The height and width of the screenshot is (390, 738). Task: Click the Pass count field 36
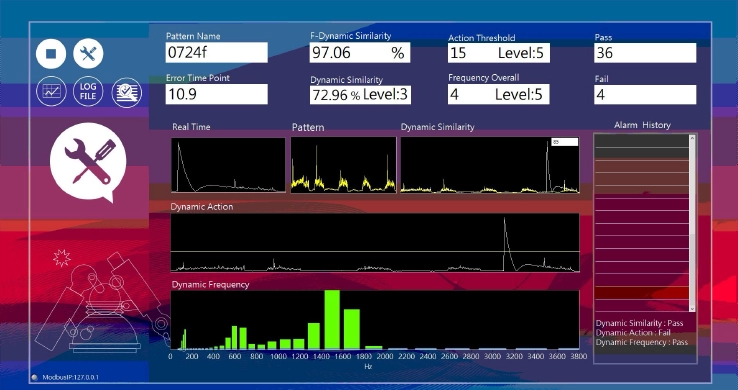point(645,53)
